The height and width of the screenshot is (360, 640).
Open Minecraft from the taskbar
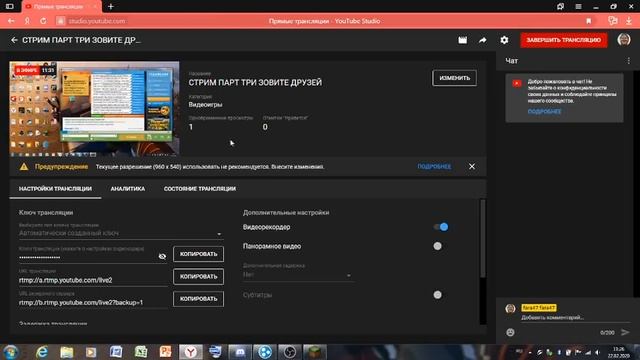point(315,352)
